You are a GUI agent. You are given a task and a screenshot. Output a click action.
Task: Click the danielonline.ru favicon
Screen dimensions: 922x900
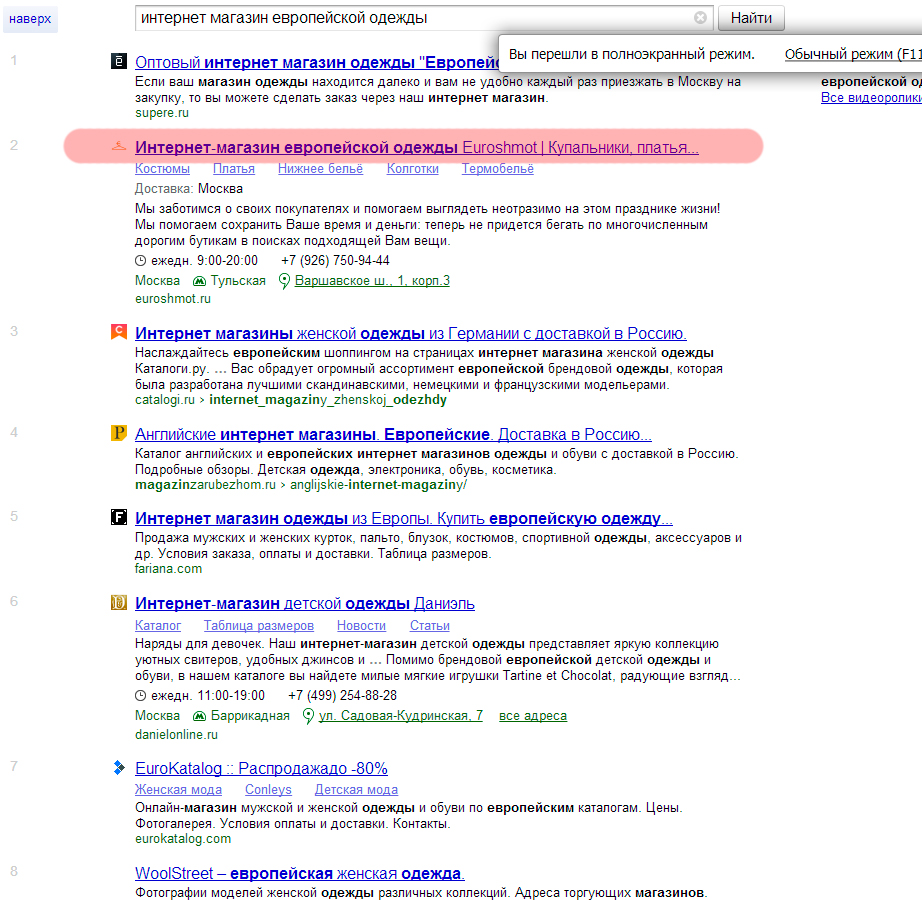click(x=119, y=602)
